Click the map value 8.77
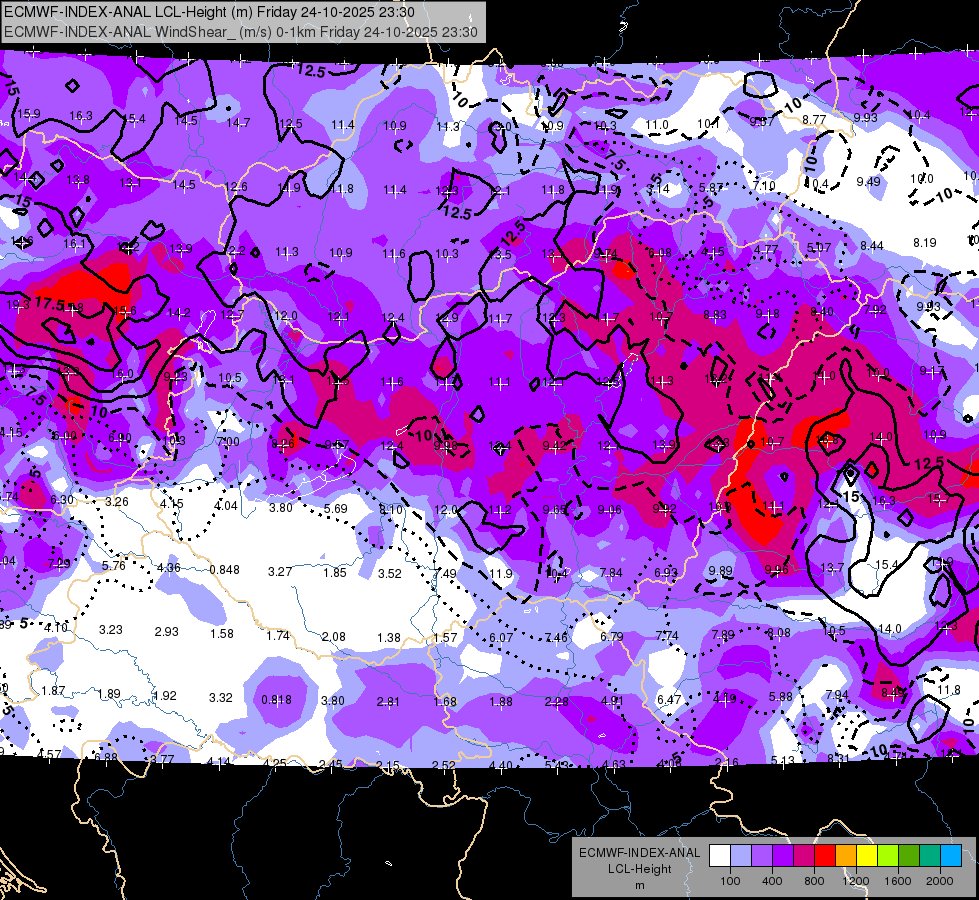 click(814, 119)
